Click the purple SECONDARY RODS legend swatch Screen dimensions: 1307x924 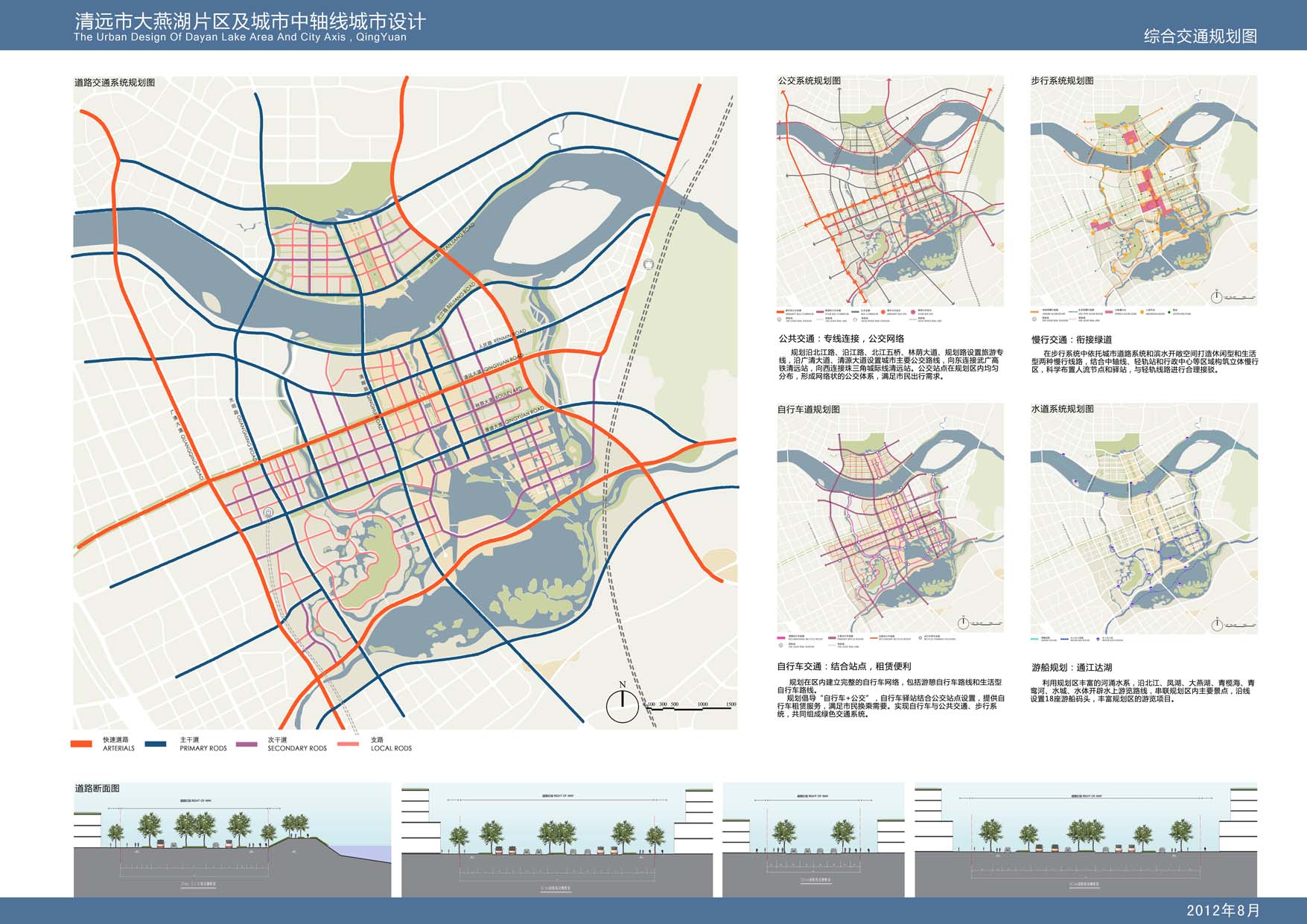(247, 744)
